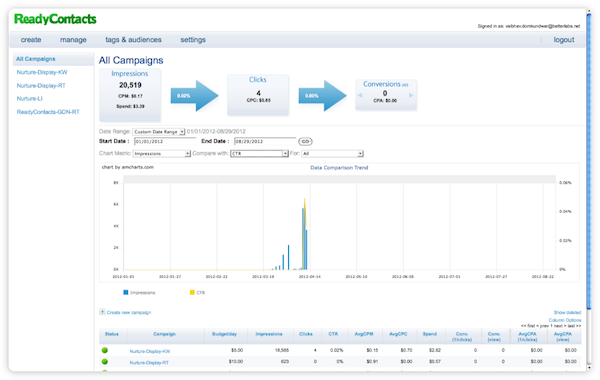
Task: Click the 0.00% clicks-to-conversions arrow
Action: click(322, 96)
